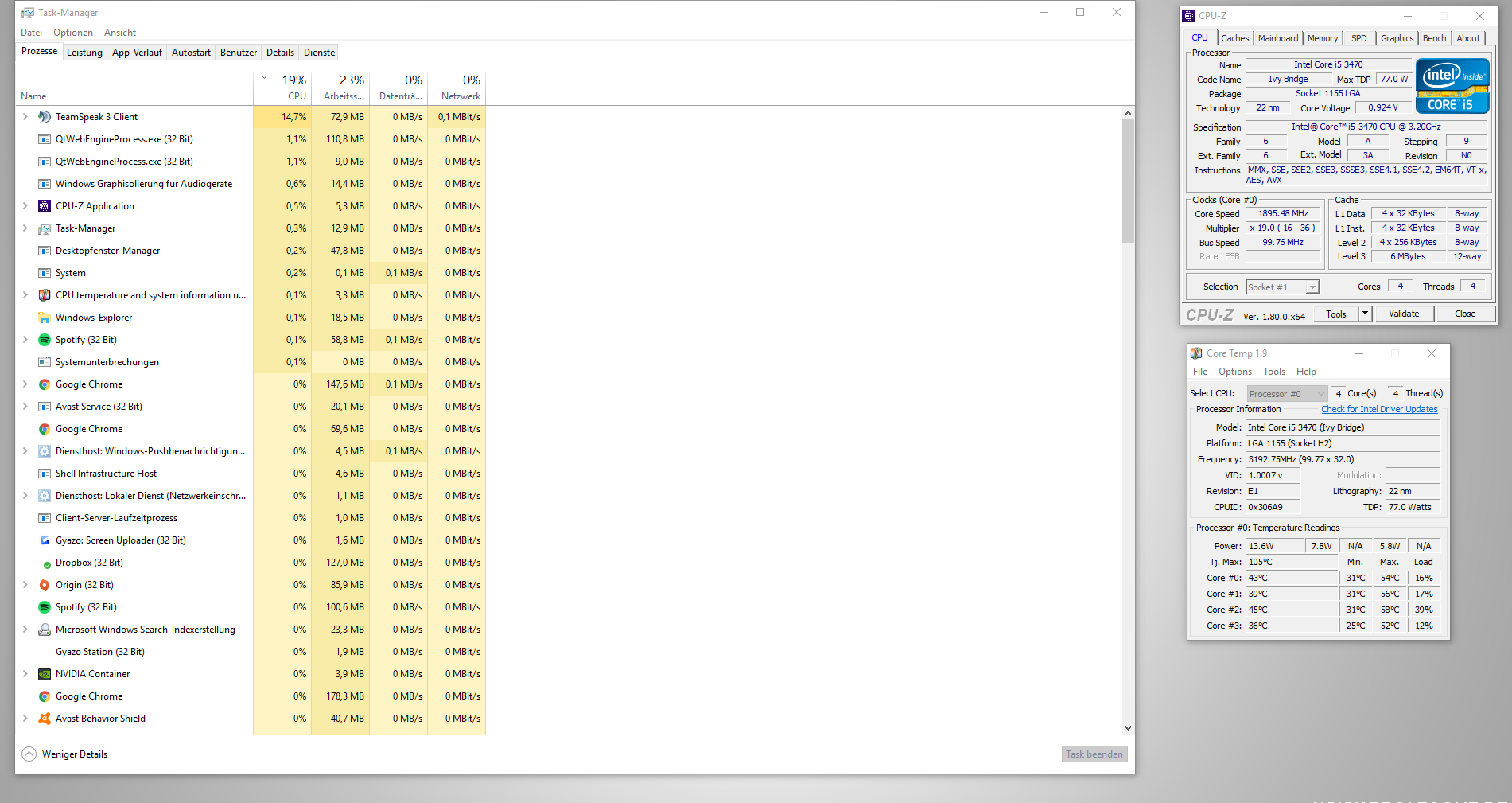Click the Tools button in CPU-Z

coord(1336,314)
